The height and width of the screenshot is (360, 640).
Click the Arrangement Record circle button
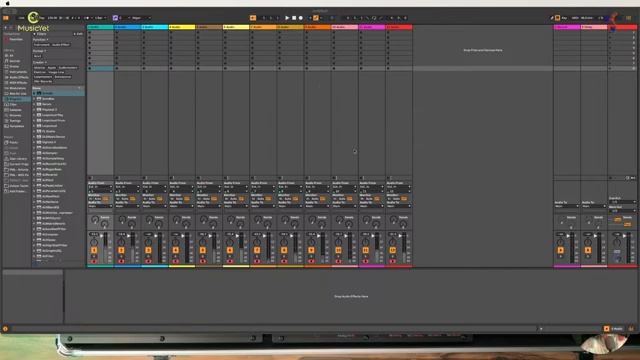click(301, 18)
